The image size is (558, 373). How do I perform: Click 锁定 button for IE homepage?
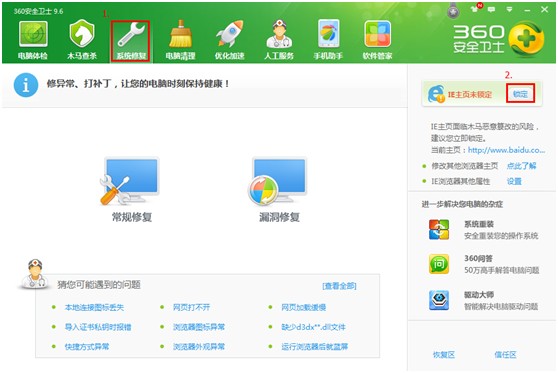pyautogui.click(x=520, y=94)
